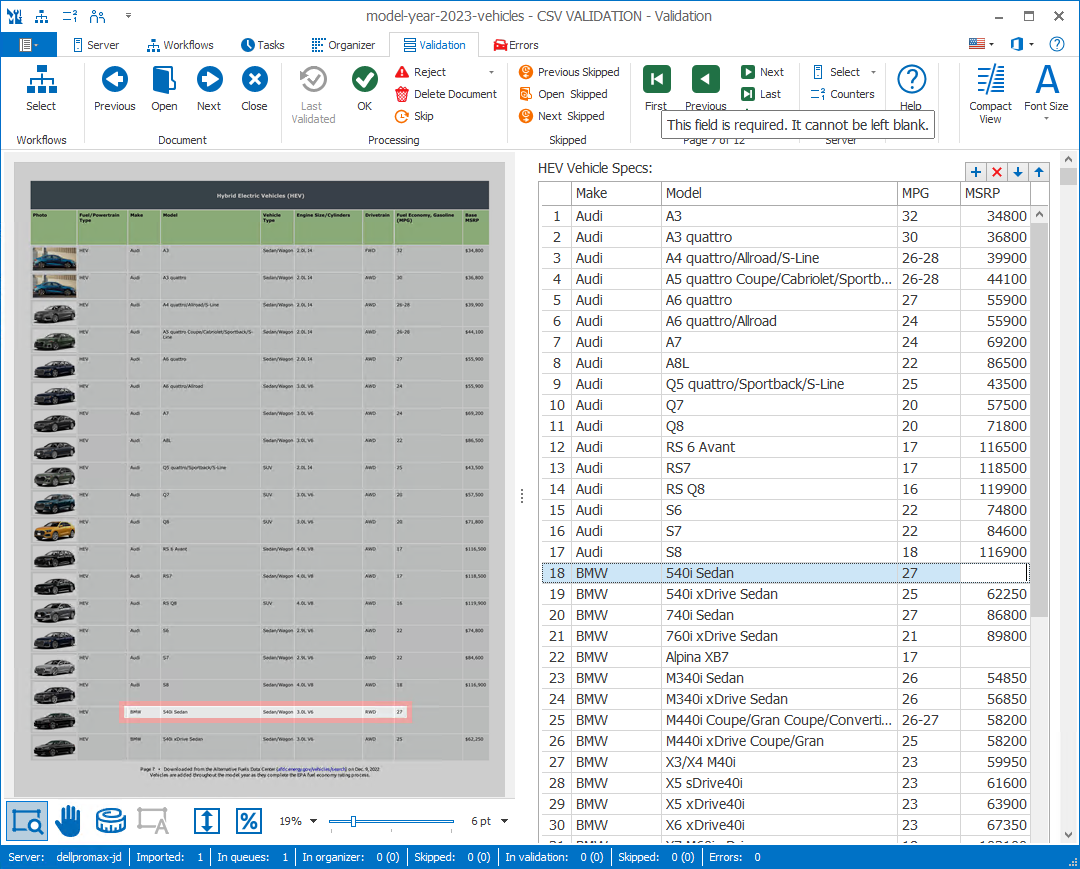Switch to the Tasks tab

click(x=262, y=45)
